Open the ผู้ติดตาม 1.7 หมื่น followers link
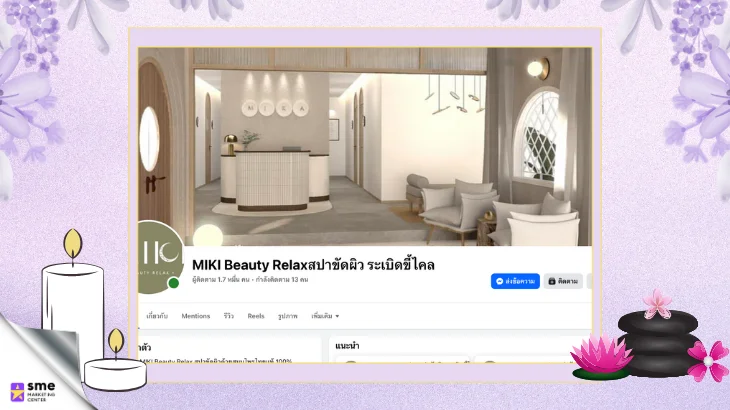730x410 pixels. [226, 280]
